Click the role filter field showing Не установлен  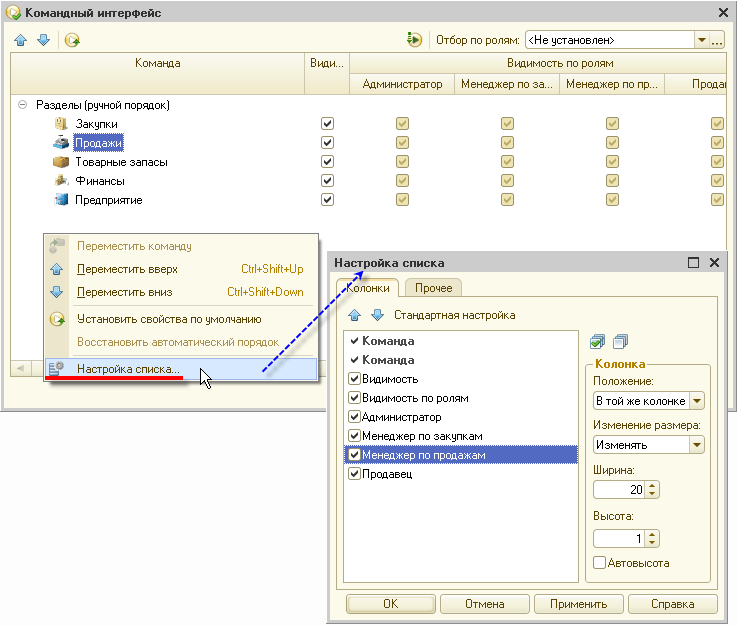pos(610,40)
